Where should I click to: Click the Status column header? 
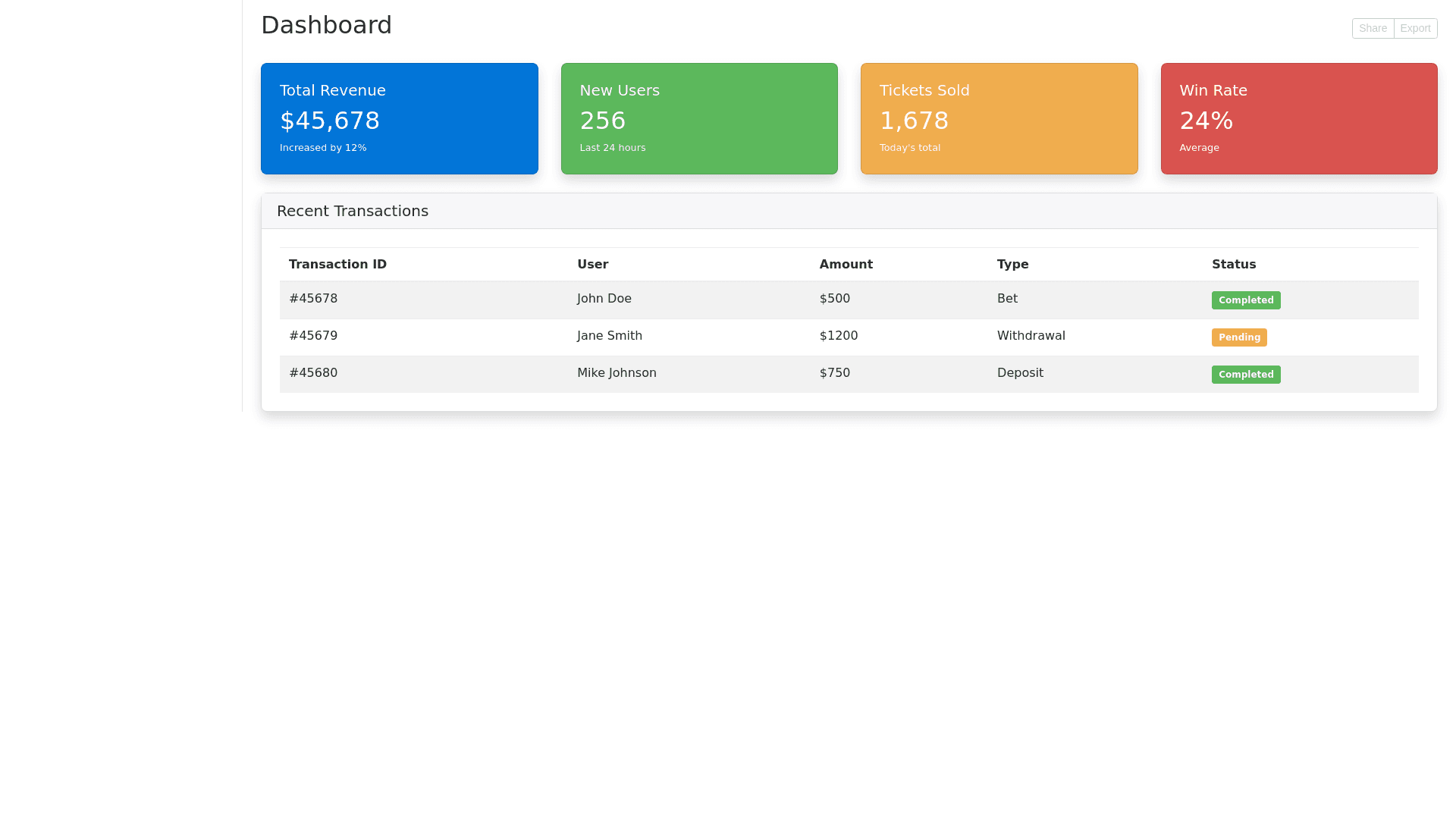pos(1234,264)
